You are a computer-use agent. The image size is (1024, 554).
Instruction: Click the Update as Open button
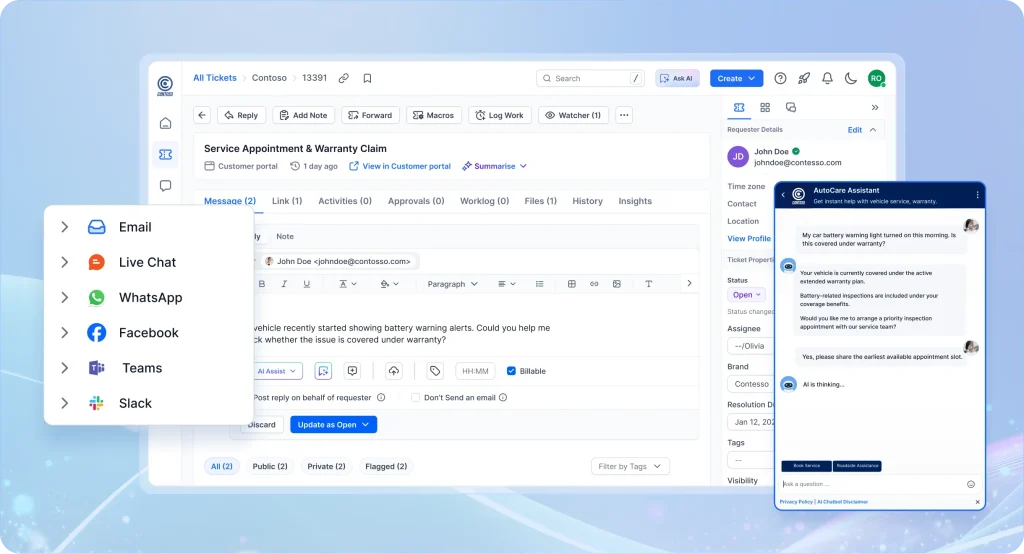click(334, 425)
